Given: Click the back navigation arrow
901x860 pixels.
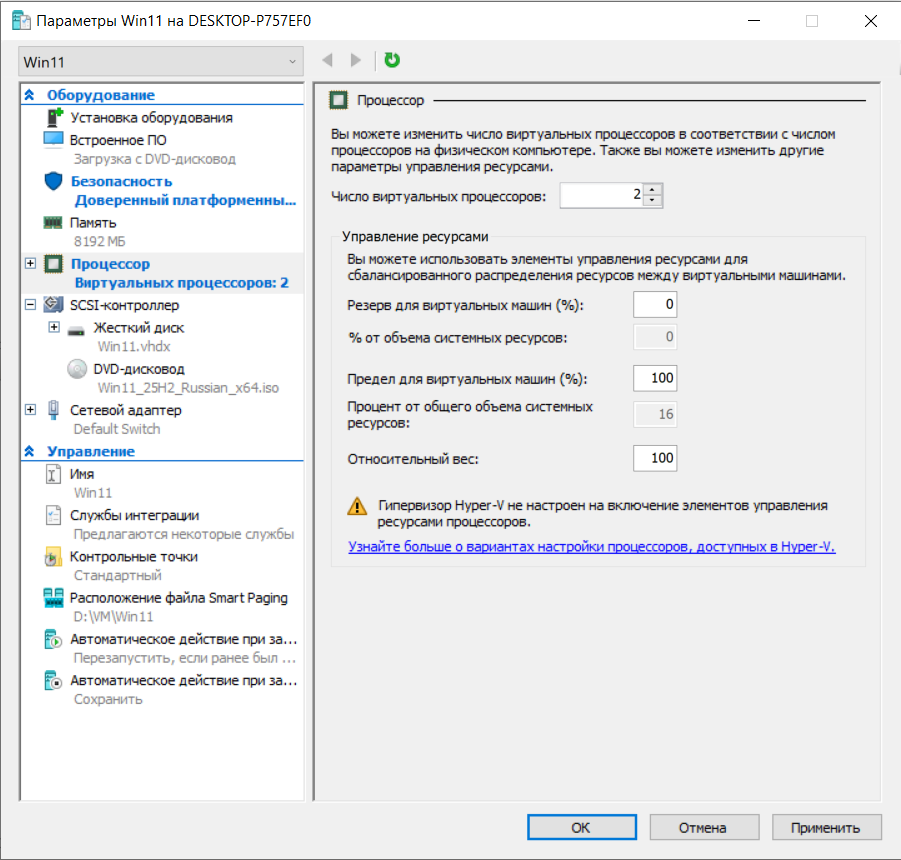Looking at the screenshot, I should pyautogui.click(x=328, y=60).
